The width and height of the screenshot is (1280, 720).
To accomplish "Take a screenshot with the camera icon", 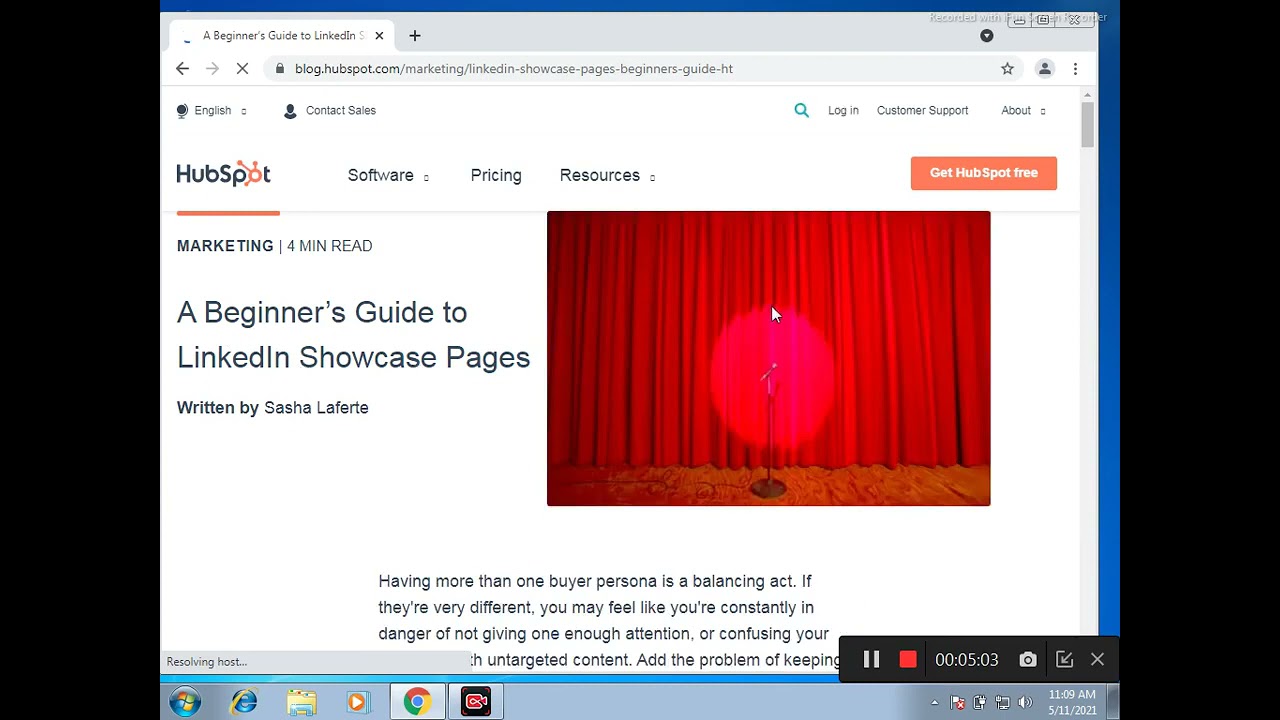I will click(x=1028, y=660).
